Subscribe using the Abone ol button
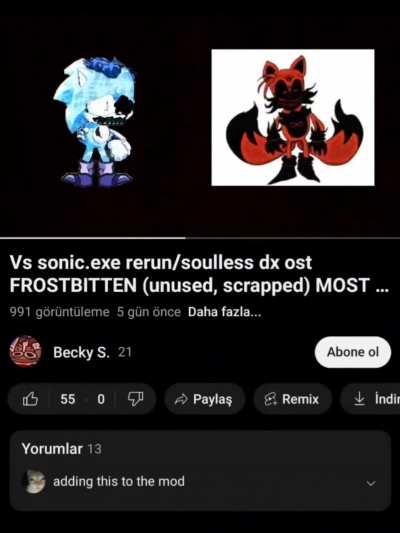400x533 pixels. click(x=353, y=352)
